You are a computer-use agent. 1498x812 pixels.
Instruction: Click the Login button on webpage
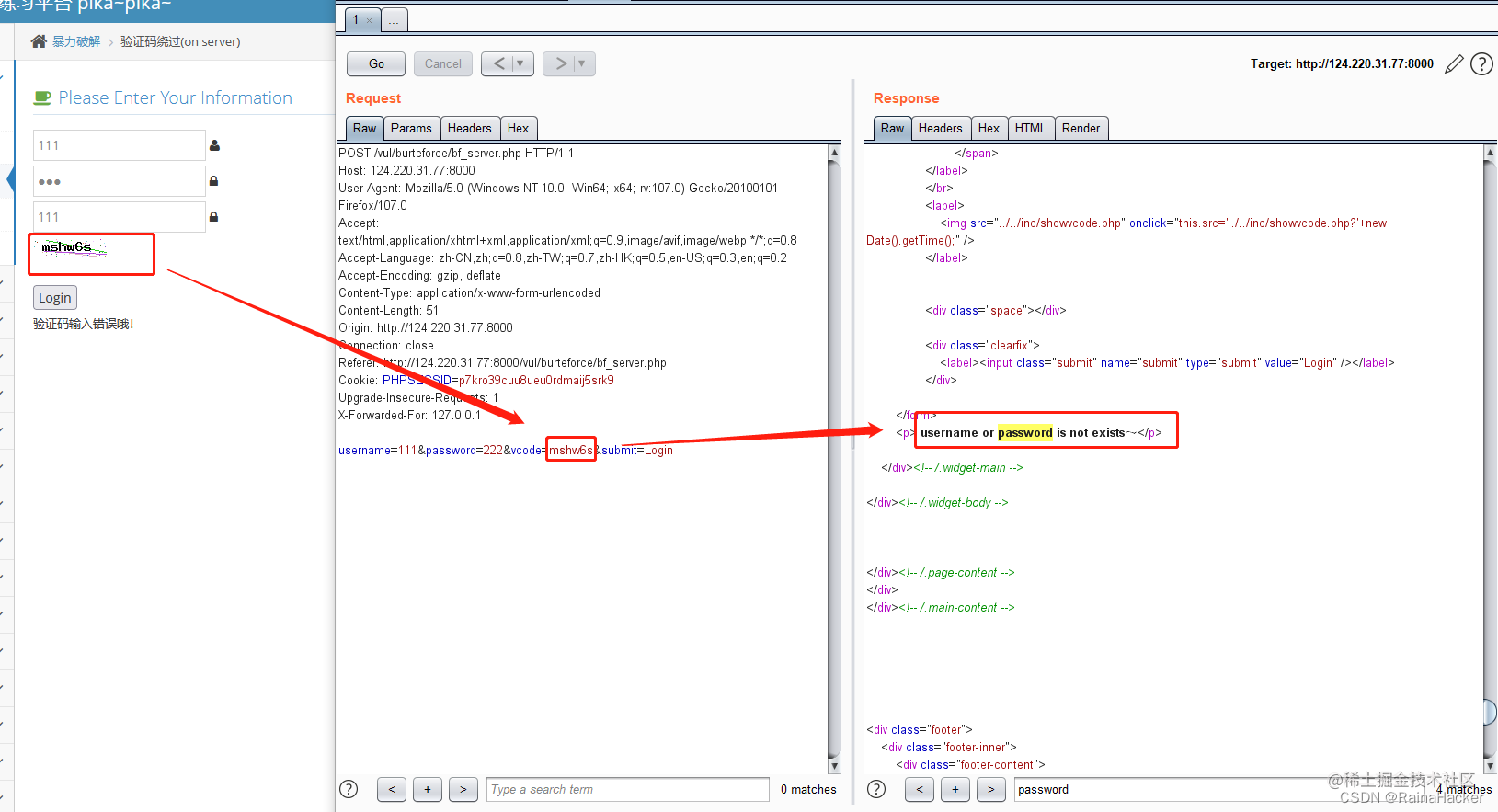tap(55, 298)
